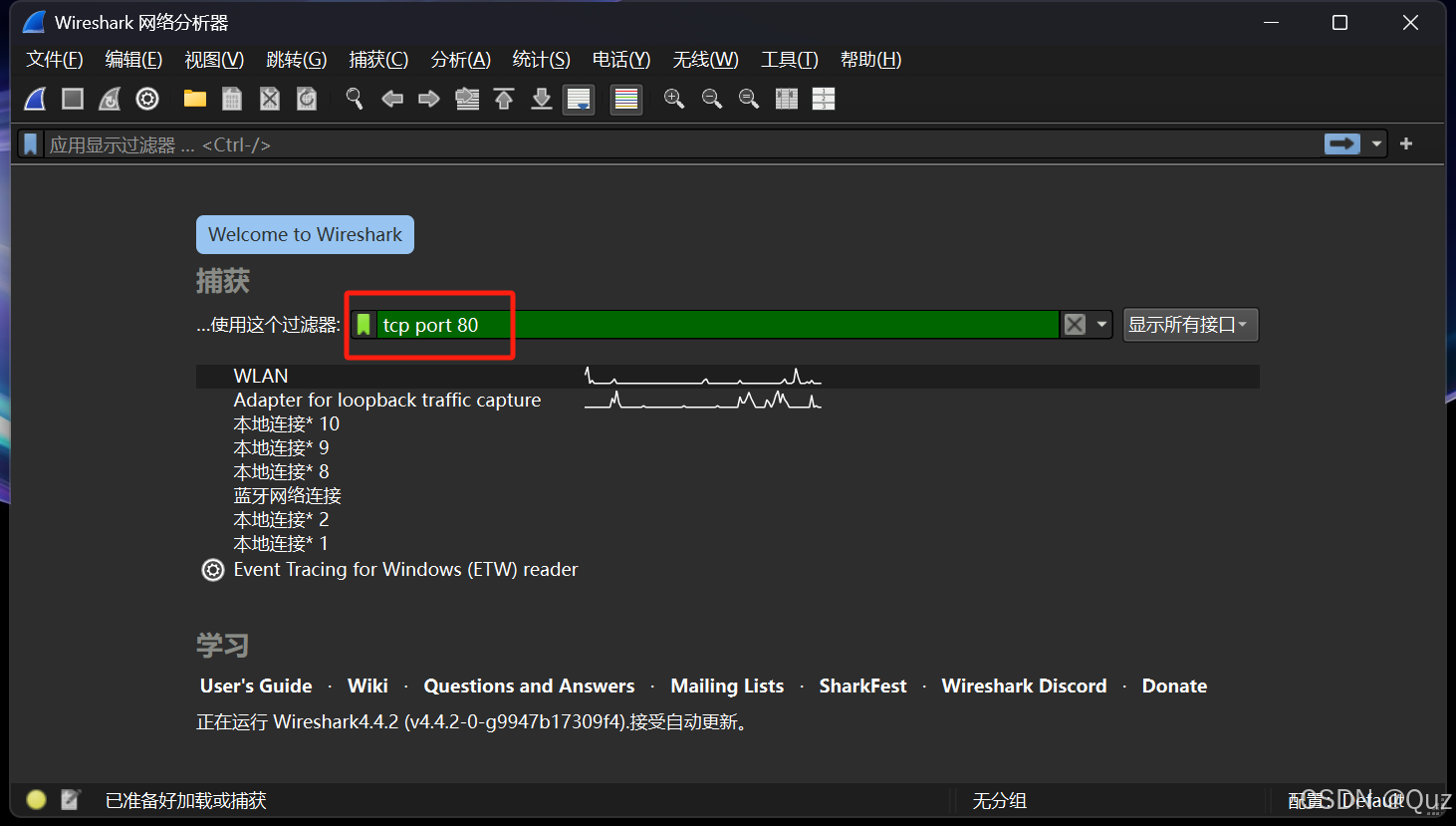1456x826 pixels.
Task: Select interface 本地连接* 1
Action: (281, 543)
